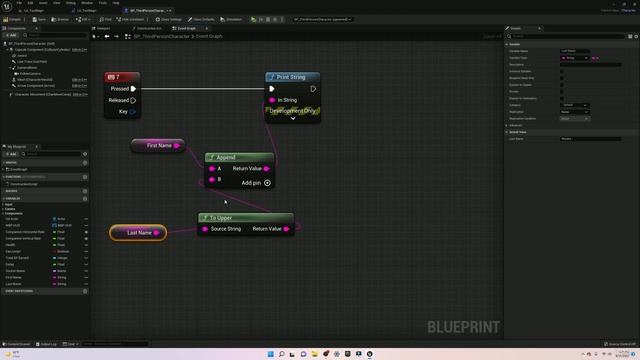Open Class Defaults from toolbar
The image size is (640, 360).
point(201,19)
